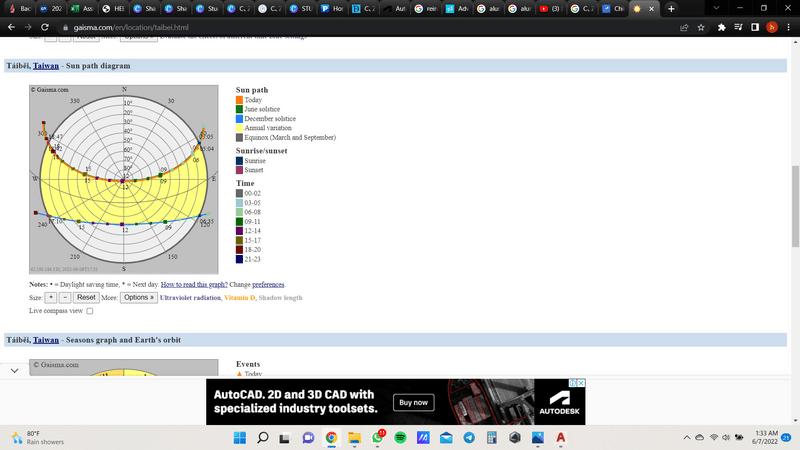The height and width of the screenshot is (450, 800).
Task: Open the notification count badge in tray
Action: 786,437
